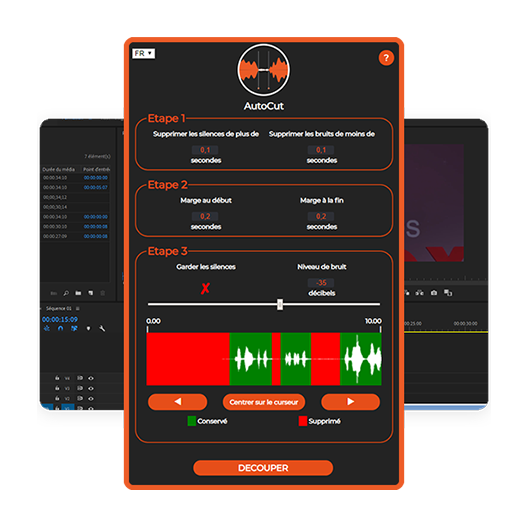Screen dimensions: 528x528
Task: Click the trim icon left of the camera
Action: [420, 293]
